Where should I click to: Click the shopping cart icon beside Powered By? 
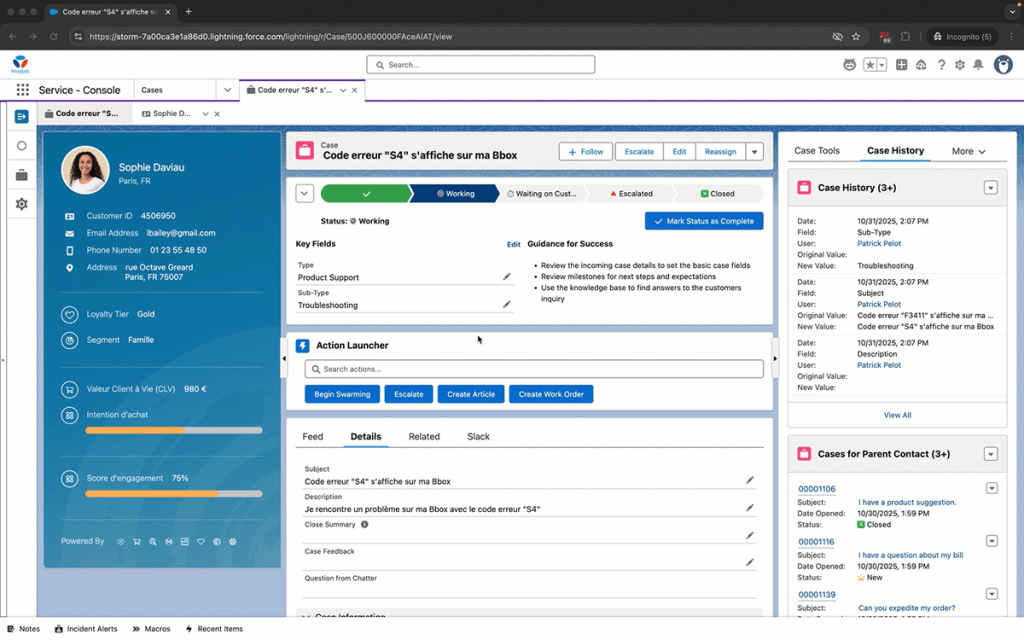137,542
